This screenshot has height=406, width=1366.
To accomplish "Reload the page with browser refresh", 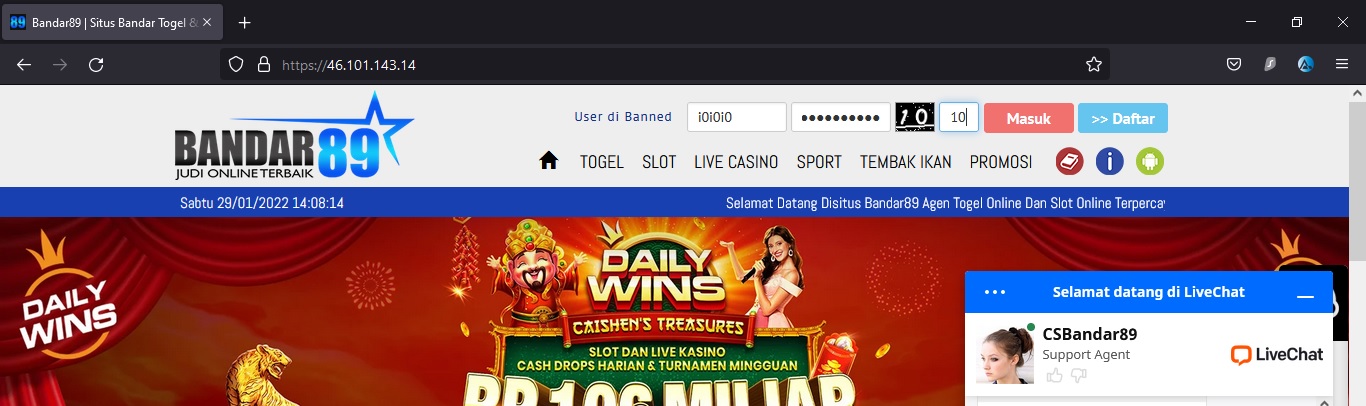I will coord(96,64).
